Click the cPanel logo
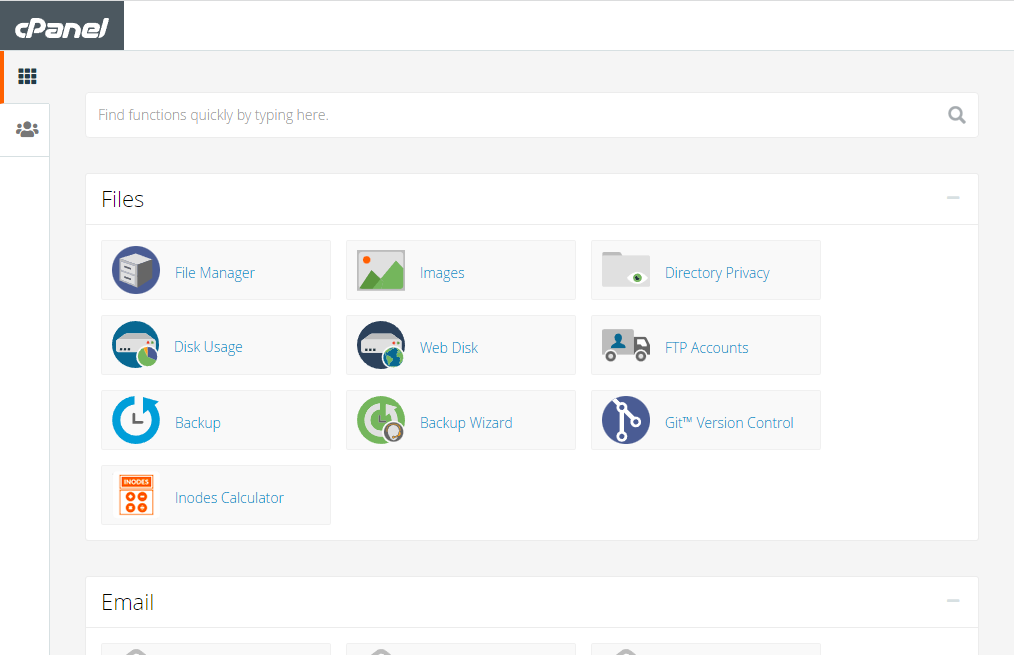 point(62,25)
